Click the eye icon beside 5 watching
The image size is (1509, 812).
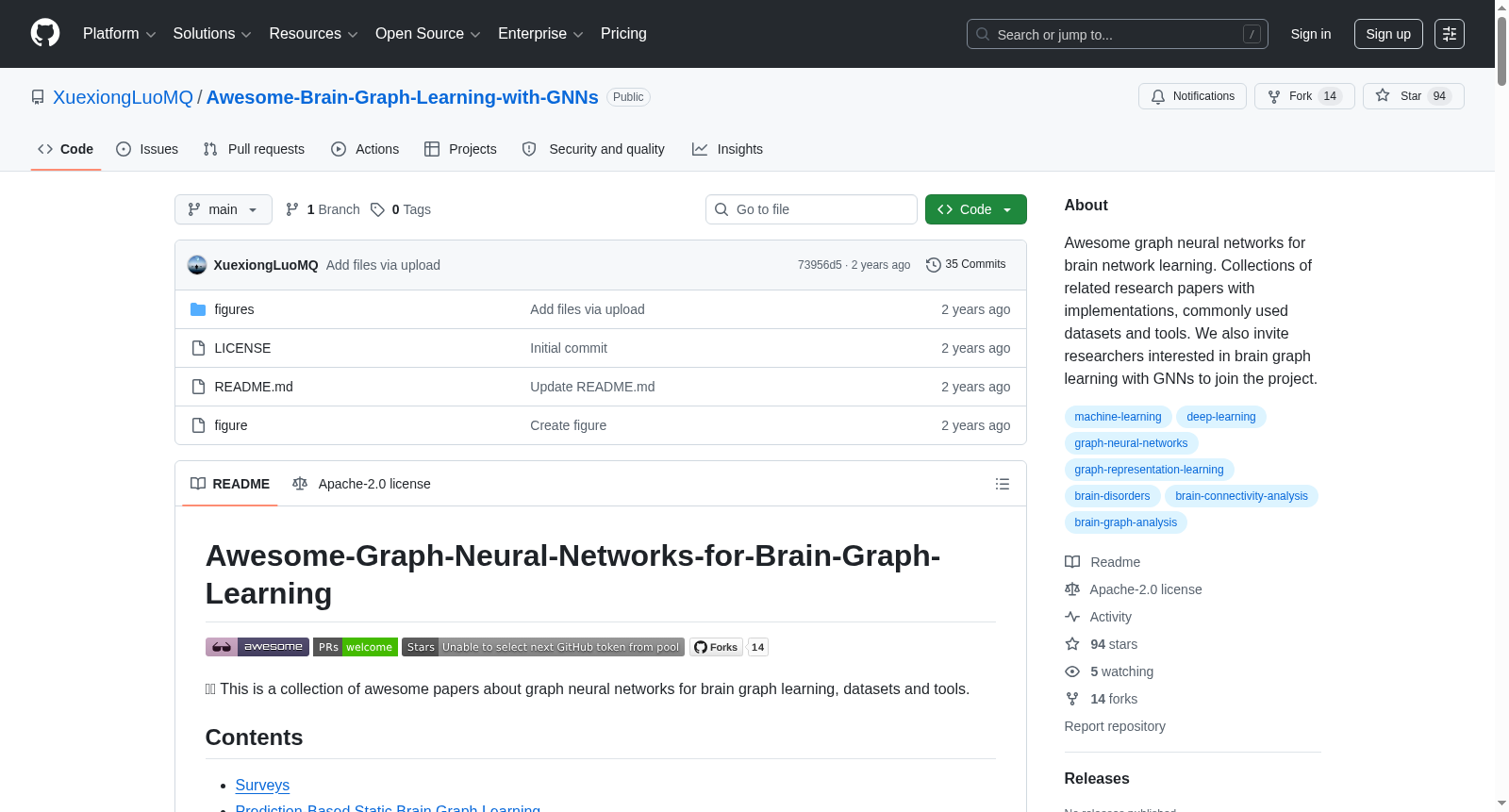pyautogui.click(x=1072, y=671)
